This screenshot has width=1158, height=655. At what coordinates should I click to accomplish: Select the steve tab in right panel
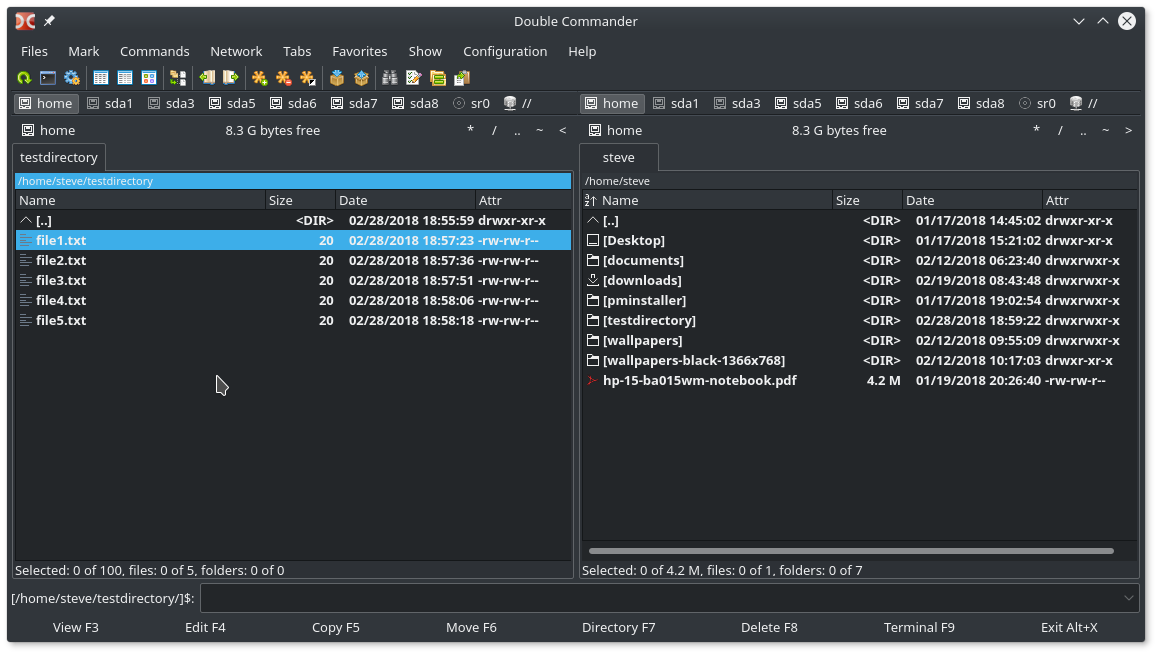point(618,157)
